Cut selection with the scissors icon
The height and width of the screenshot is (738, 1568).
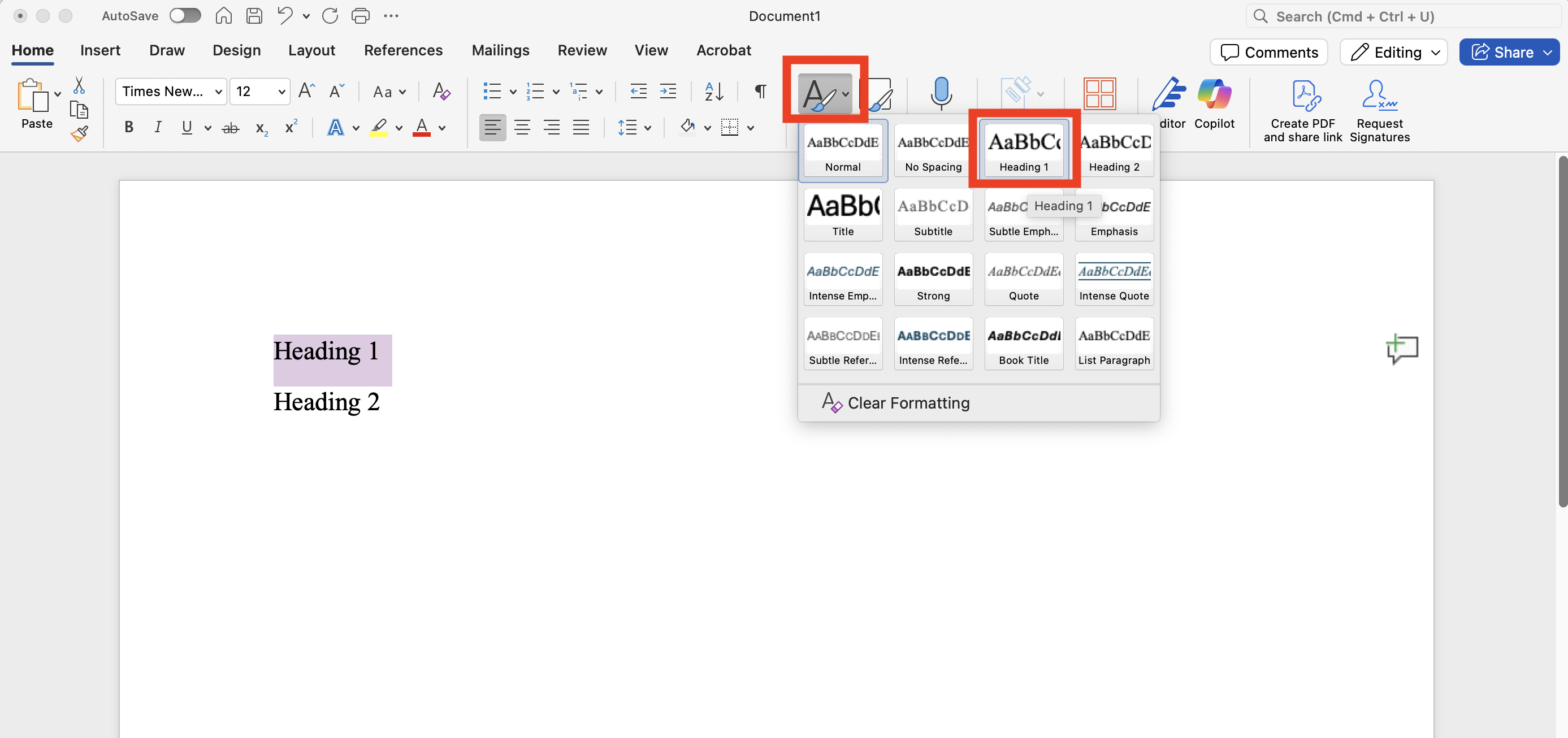coord(79,85)
